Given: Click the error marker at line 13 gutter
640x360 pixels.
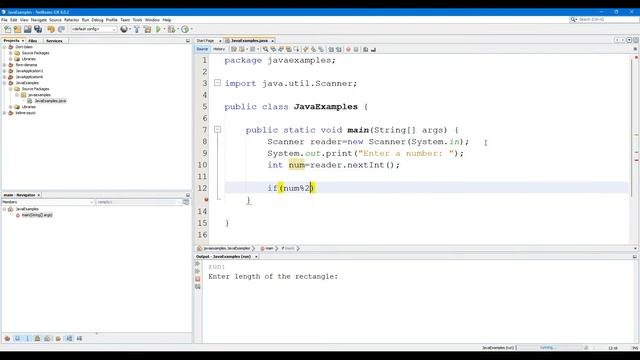Looking at the screenshot, I should pos(206,200).
